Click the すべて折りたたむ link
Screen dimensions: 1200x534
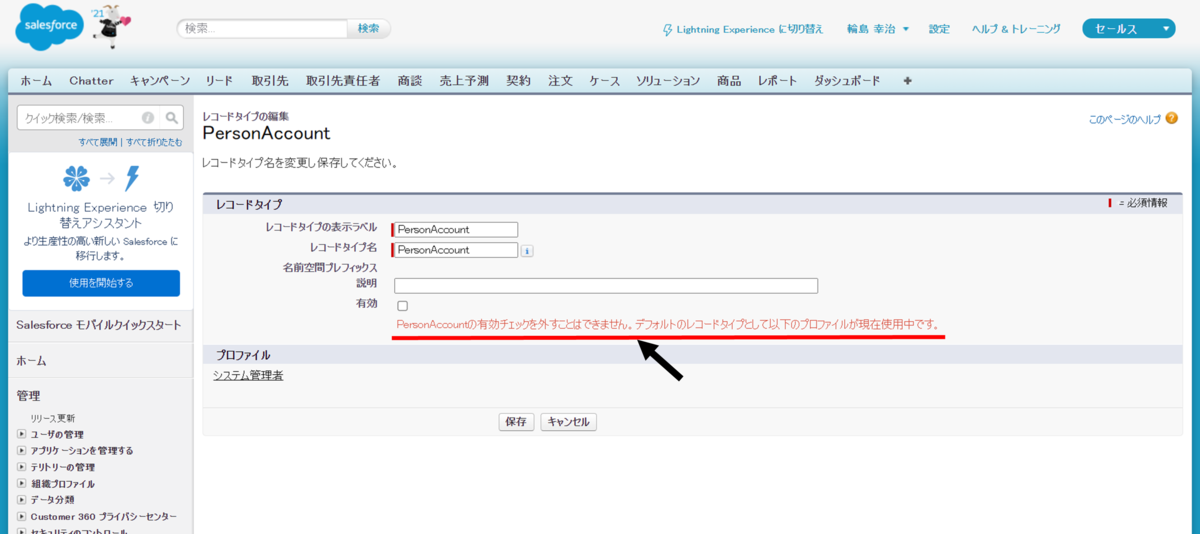(153, 142)
